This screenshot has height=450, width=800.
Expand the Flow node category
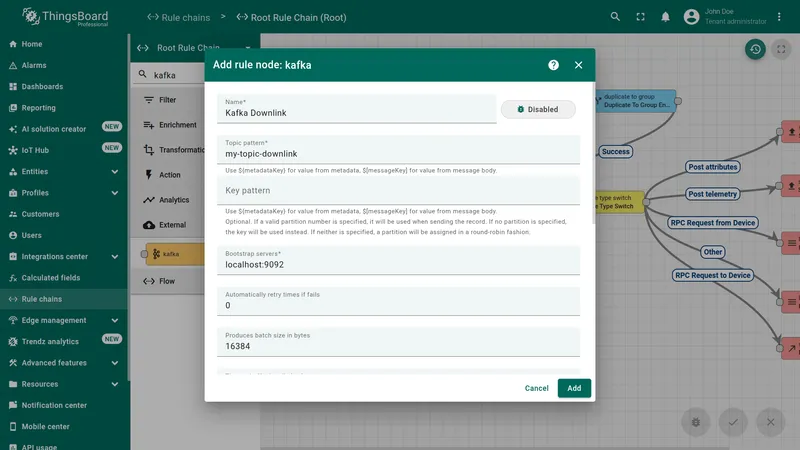coord(168,281)
